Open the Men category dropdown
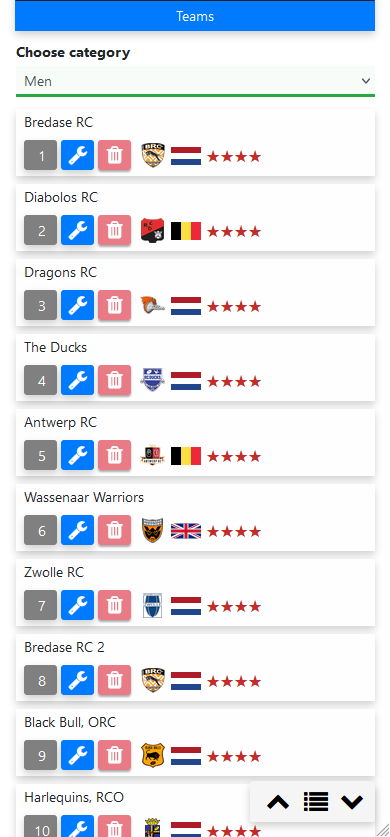Image resolution: width=390 pixels, height=837 pixels. click(195, 81)
